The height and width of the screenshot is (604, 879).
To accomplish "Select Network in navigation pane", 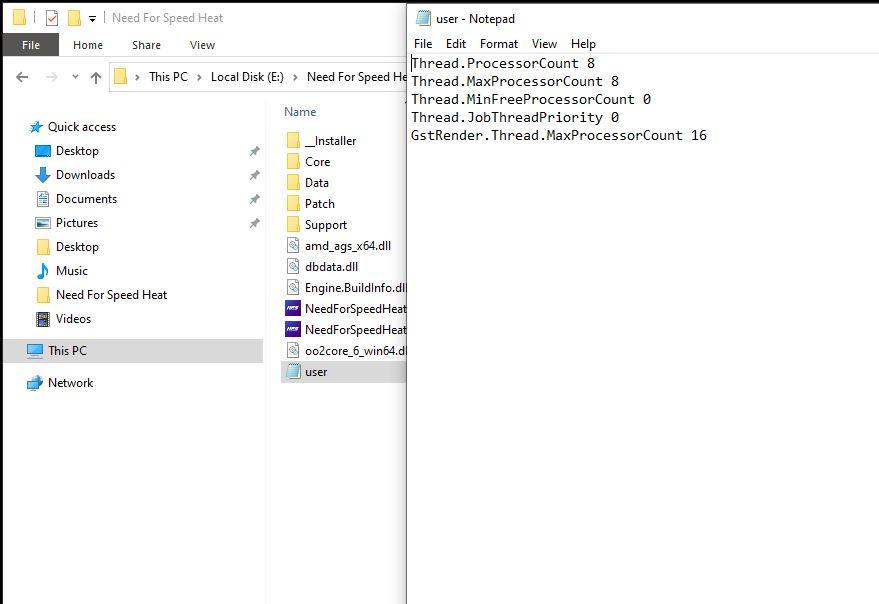I will tap(71, 382).
